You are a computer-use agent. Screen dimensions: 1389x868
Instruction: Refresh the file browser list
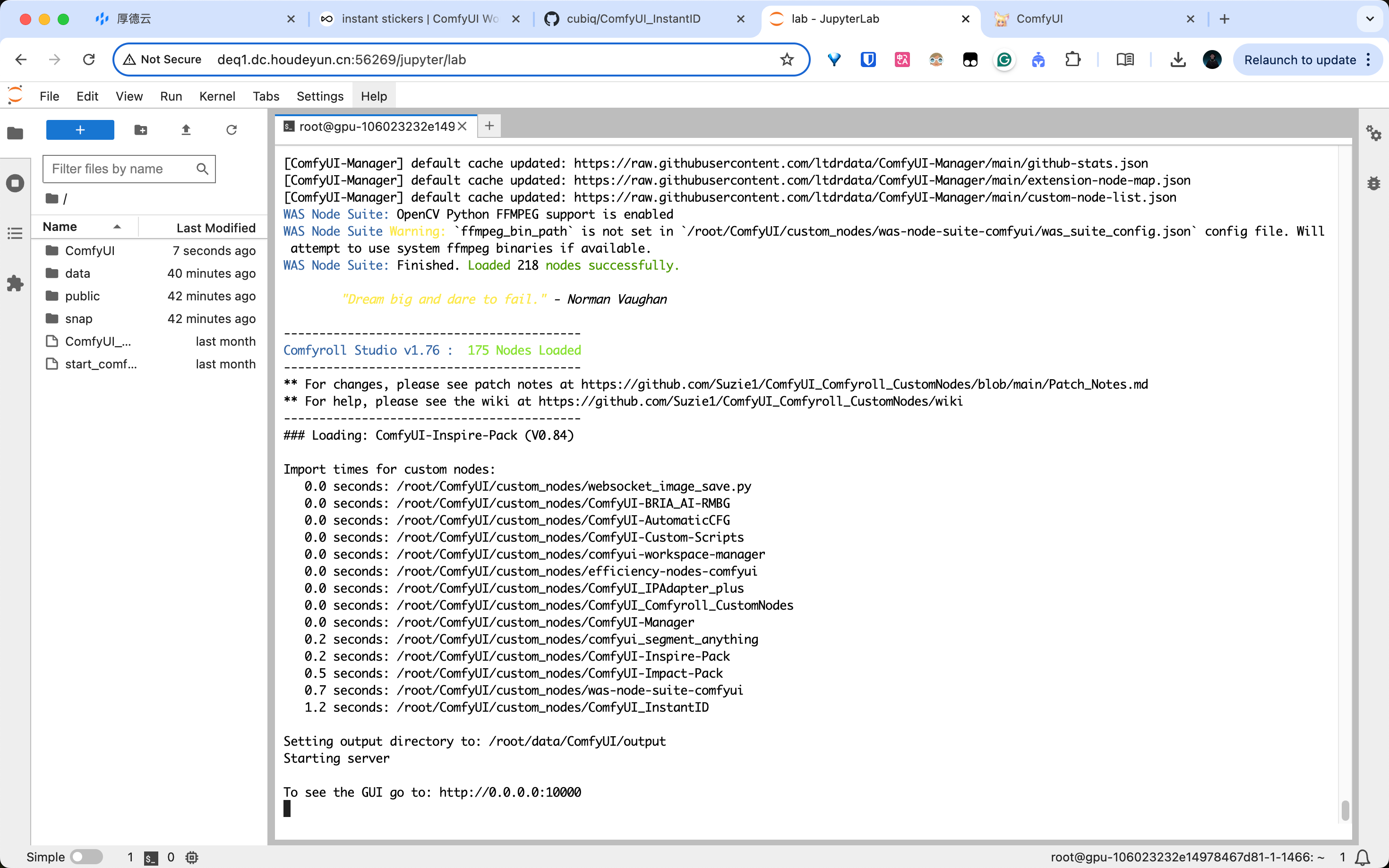(x=231, y=130)
